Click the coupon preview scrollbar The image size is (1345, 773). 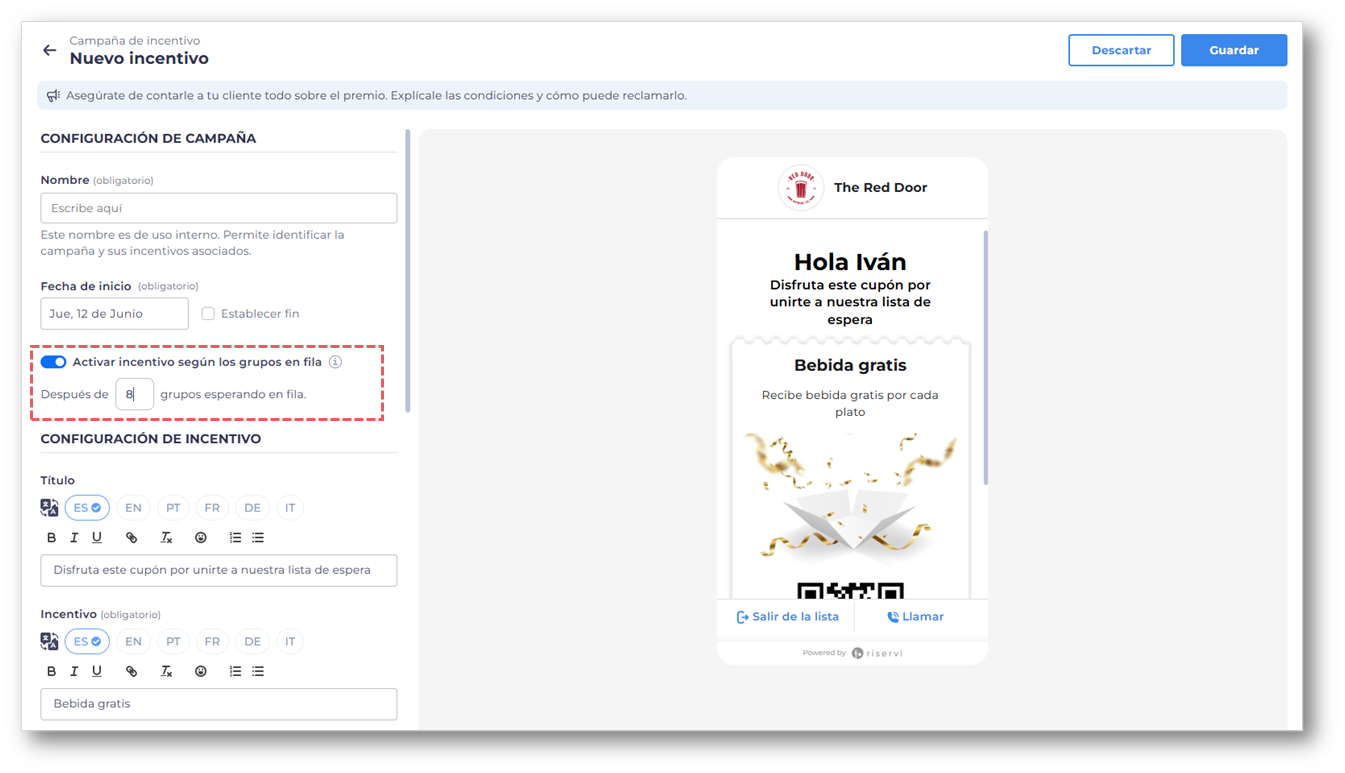(x=986, y=358)
